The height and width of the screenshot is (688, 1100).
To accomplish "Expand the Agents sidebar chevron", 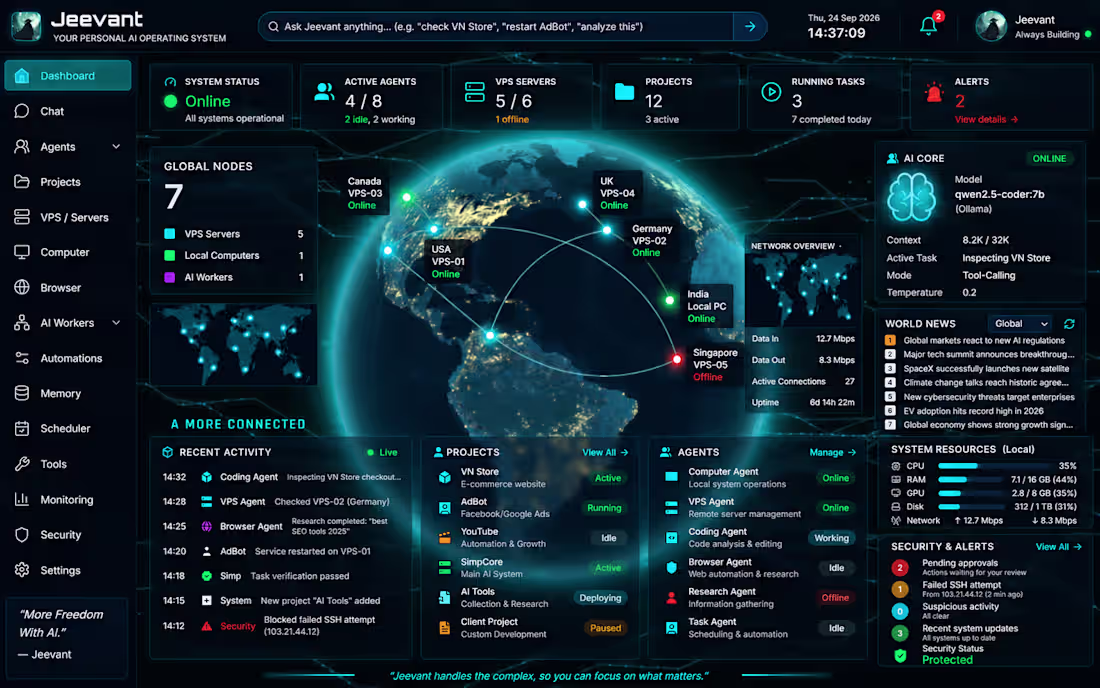I will [116, 147].
